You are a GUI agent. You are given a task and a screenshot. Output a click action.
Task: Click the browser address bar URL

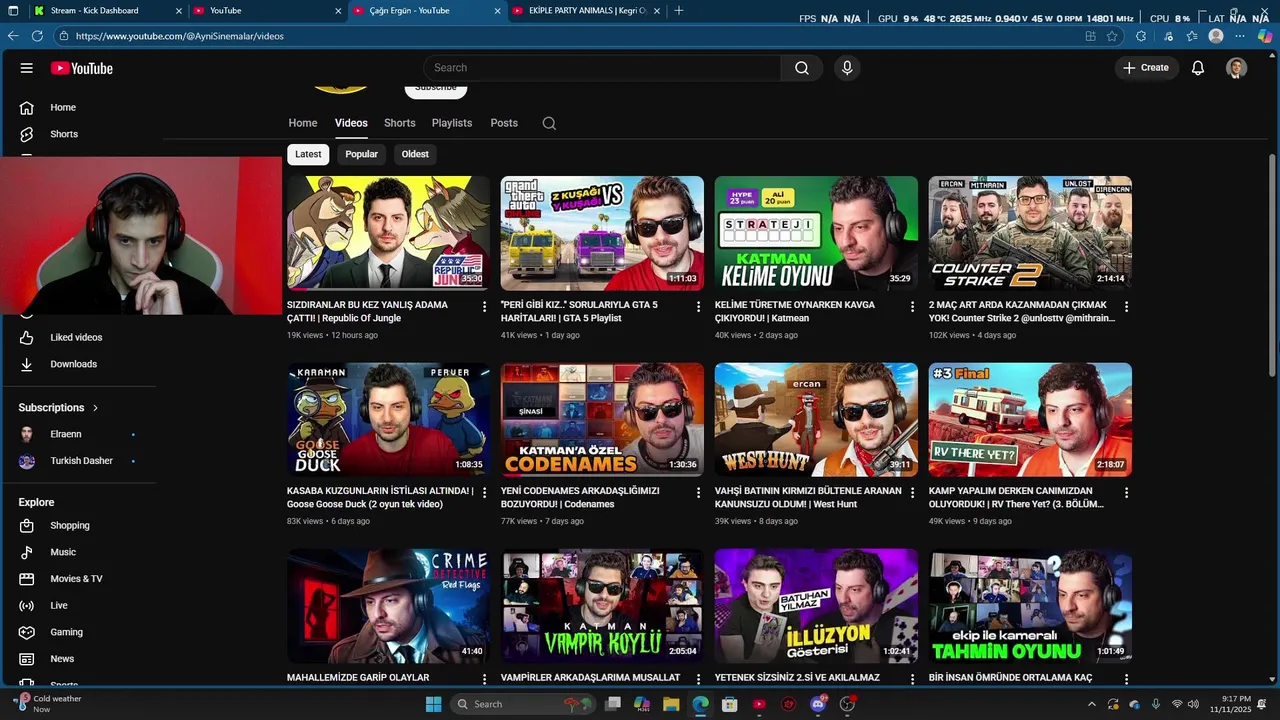[180, 36]
